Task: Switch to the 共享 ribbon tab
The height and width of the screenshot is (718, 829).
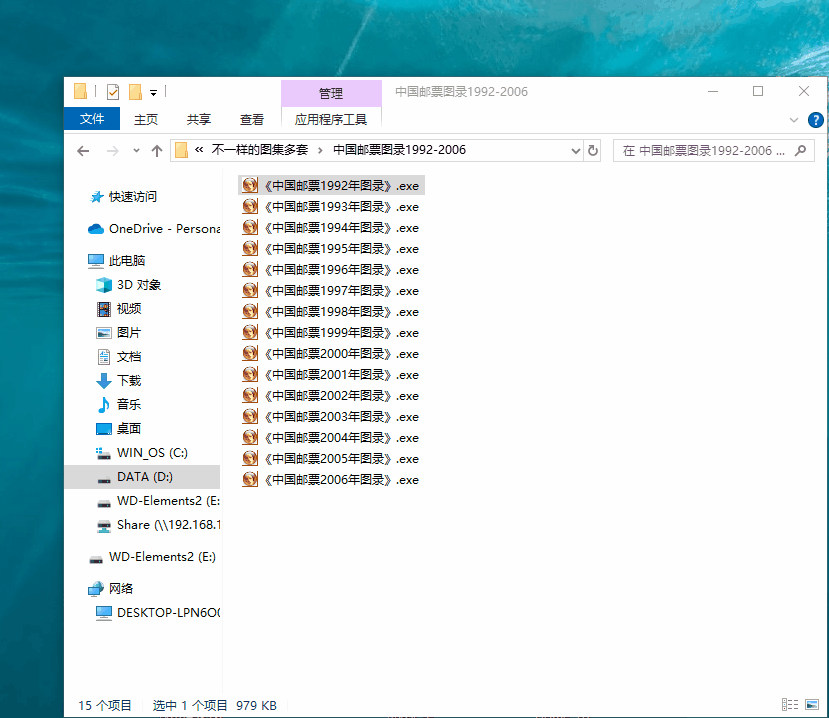Action: click(x=199, y=119)
